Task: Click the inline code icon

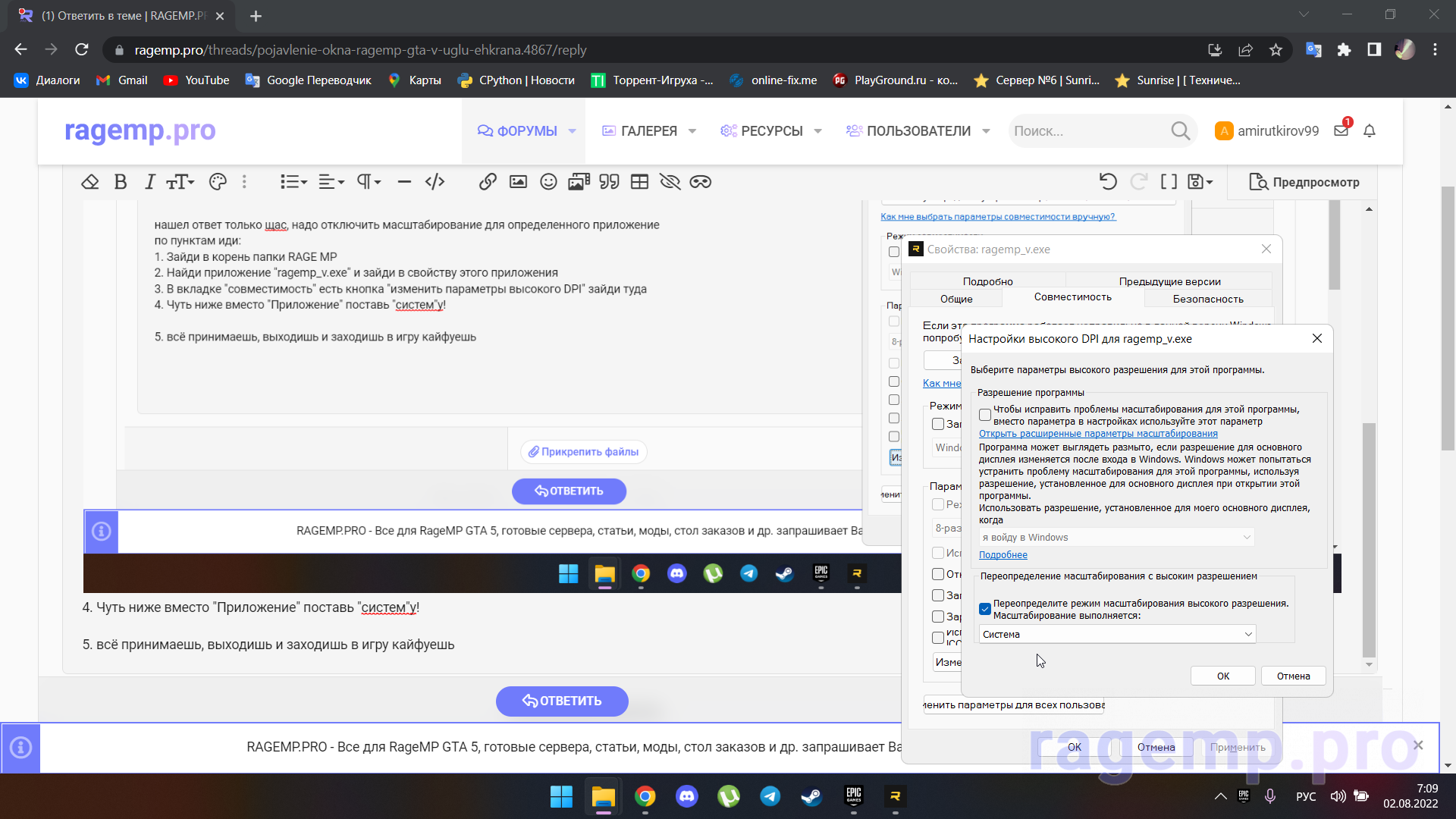Action: [x=435, y=182]
